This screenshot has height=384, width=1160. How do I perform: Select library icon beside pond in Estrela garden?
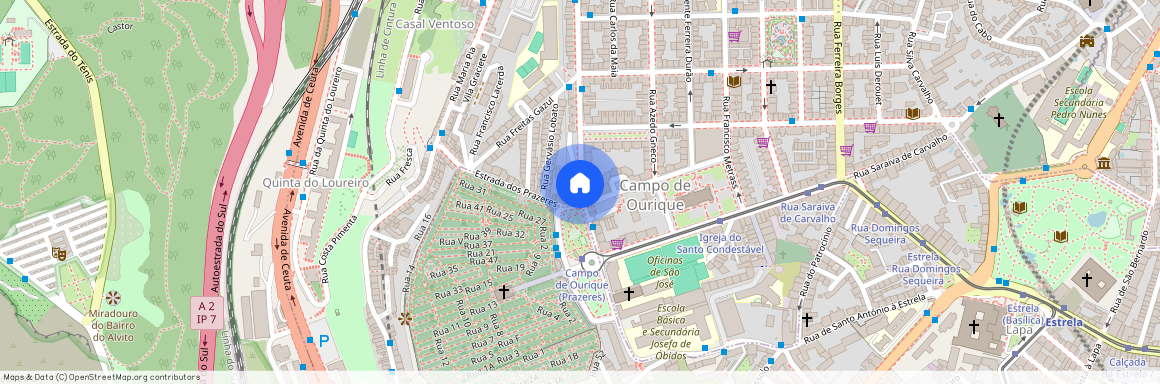1061,236
